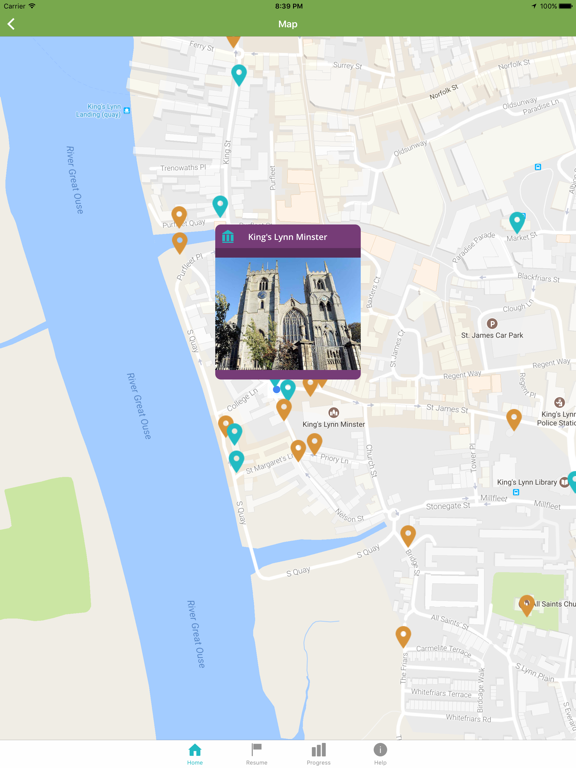
Task: Tap orange pin at All Saints Church
Action: coord(527,605)
